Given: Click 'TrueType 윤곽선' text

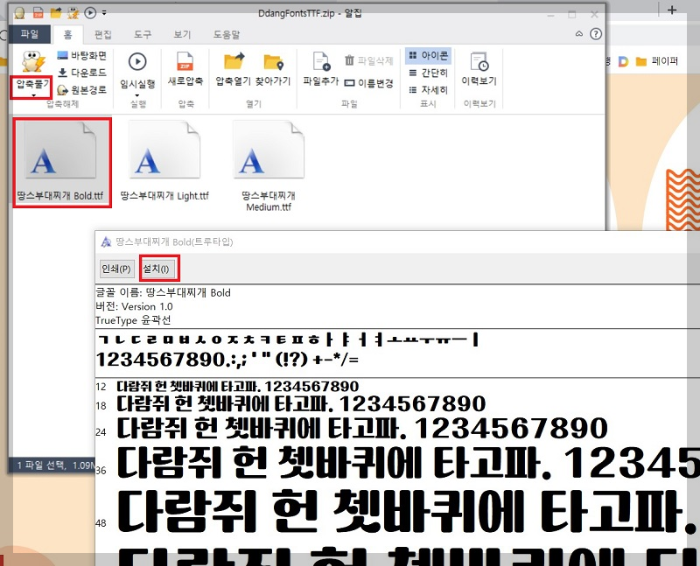Looking at the screenshot, I should tap(133, 320).
